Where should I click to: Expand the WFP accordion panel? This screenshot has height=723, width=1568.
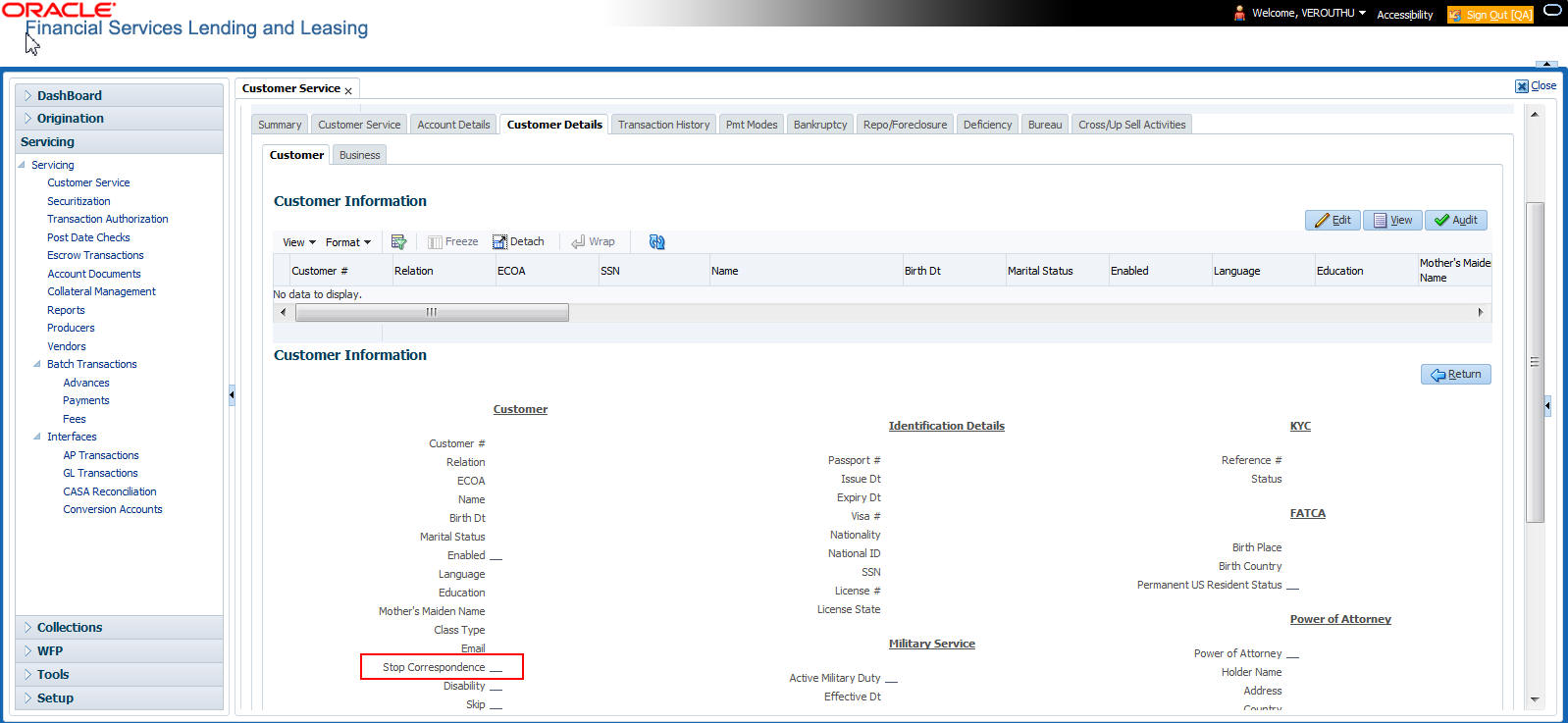pyautogui.click(x=120, y=650)
